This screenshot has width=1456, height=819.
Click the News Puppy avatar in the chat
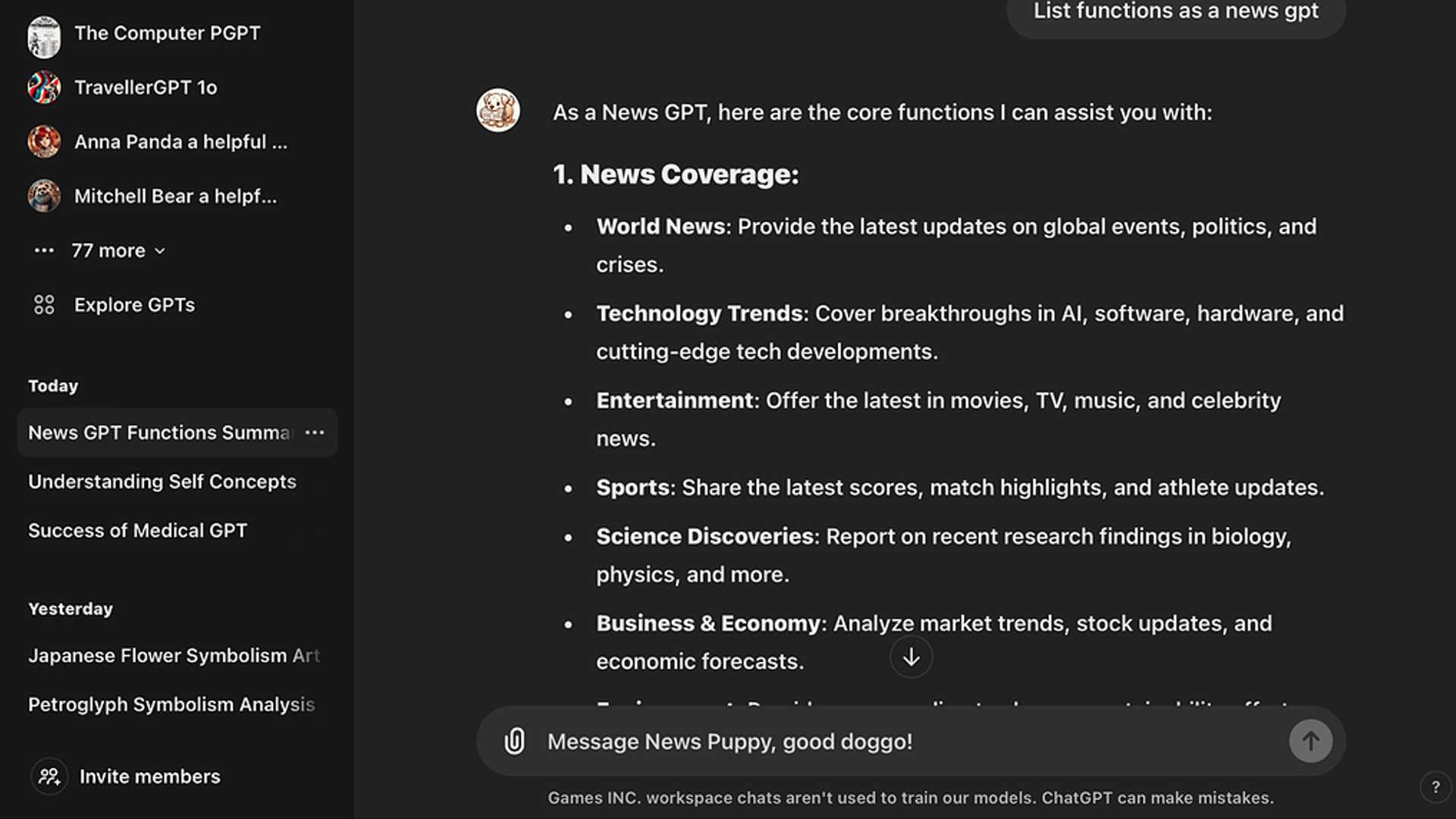tap(498, 111)
